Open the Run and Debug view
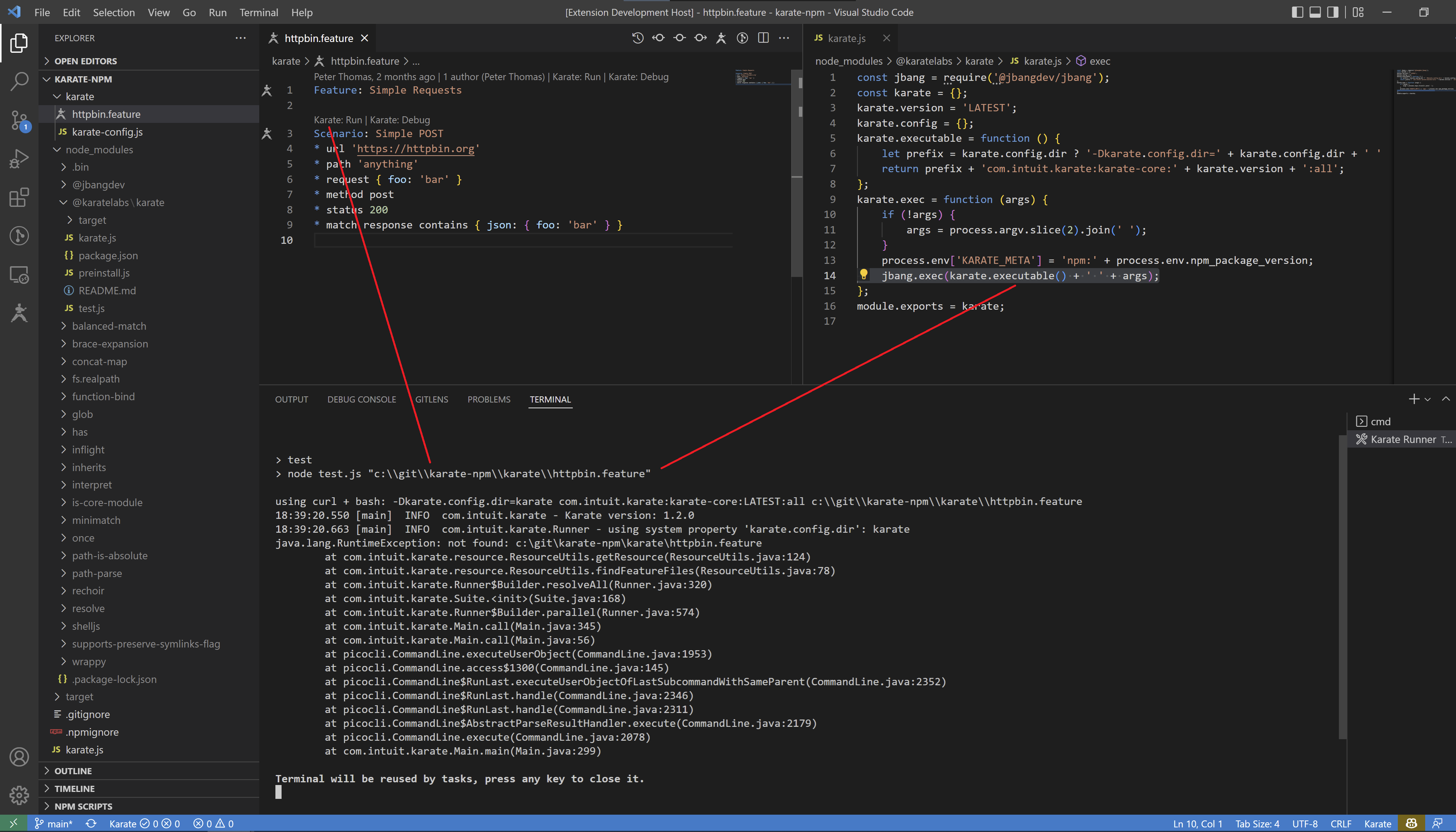Image resolution: width=1456 pixels, height=832 pixels. [x=19, y=158]
